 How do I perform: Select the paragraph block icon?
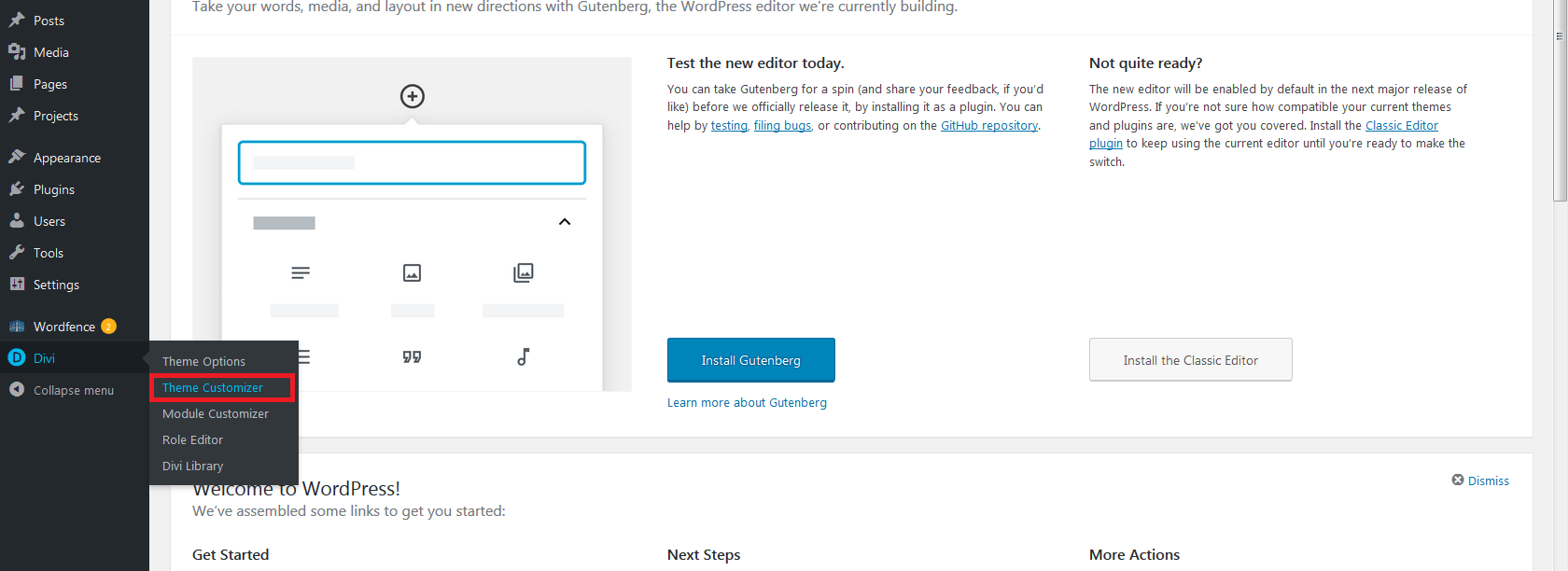pos(301,272)
